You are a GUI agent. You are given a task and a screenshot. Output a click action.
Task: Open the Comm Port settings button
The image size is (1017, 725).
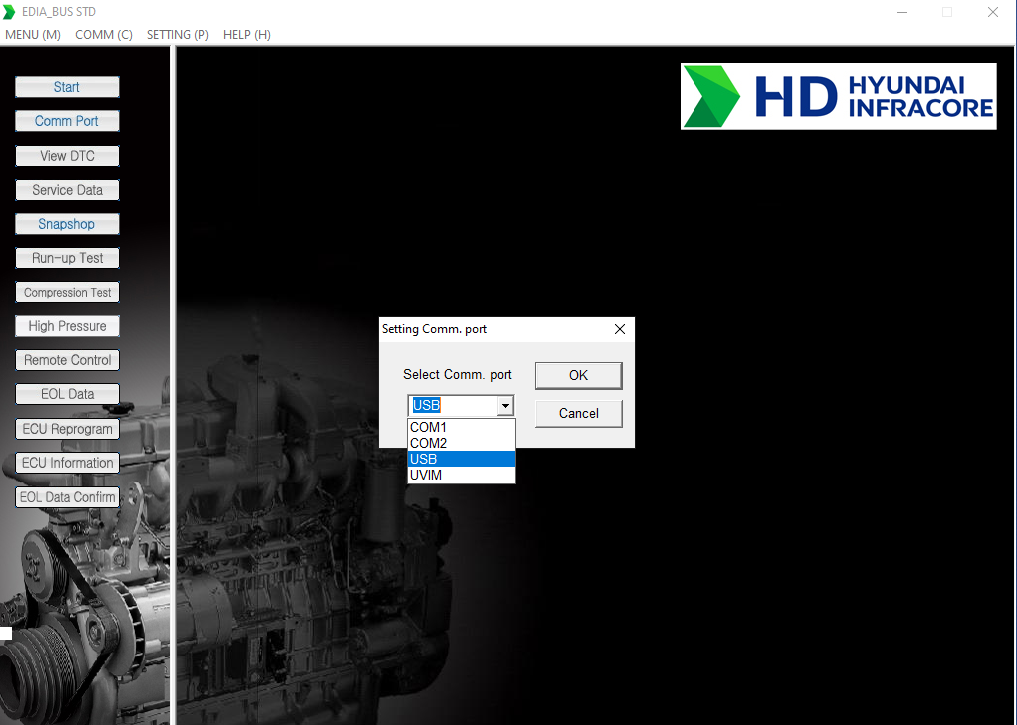coord(67,121)
